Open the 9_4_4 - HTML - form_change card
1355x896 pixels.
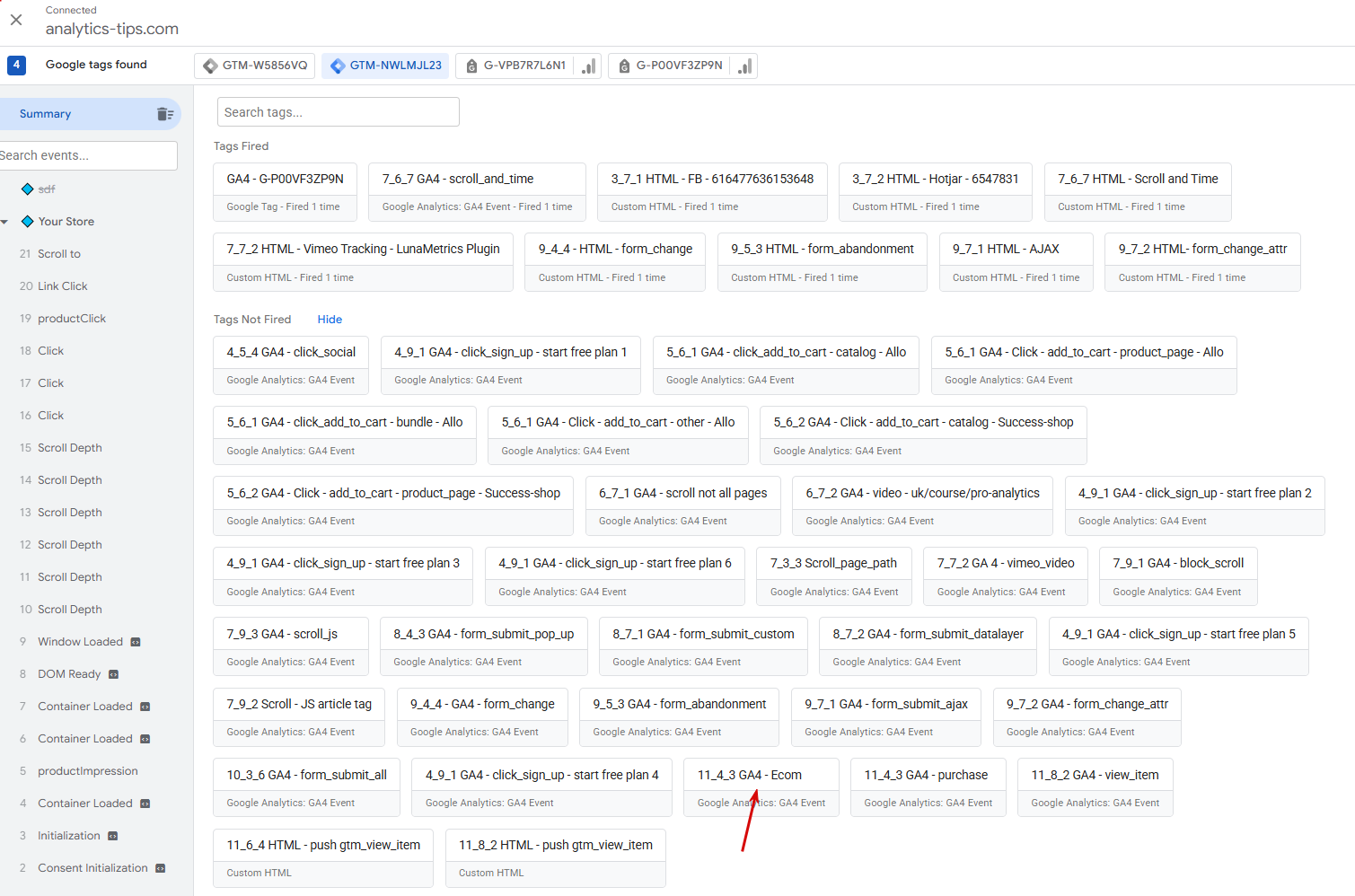(x=615, y=262)
